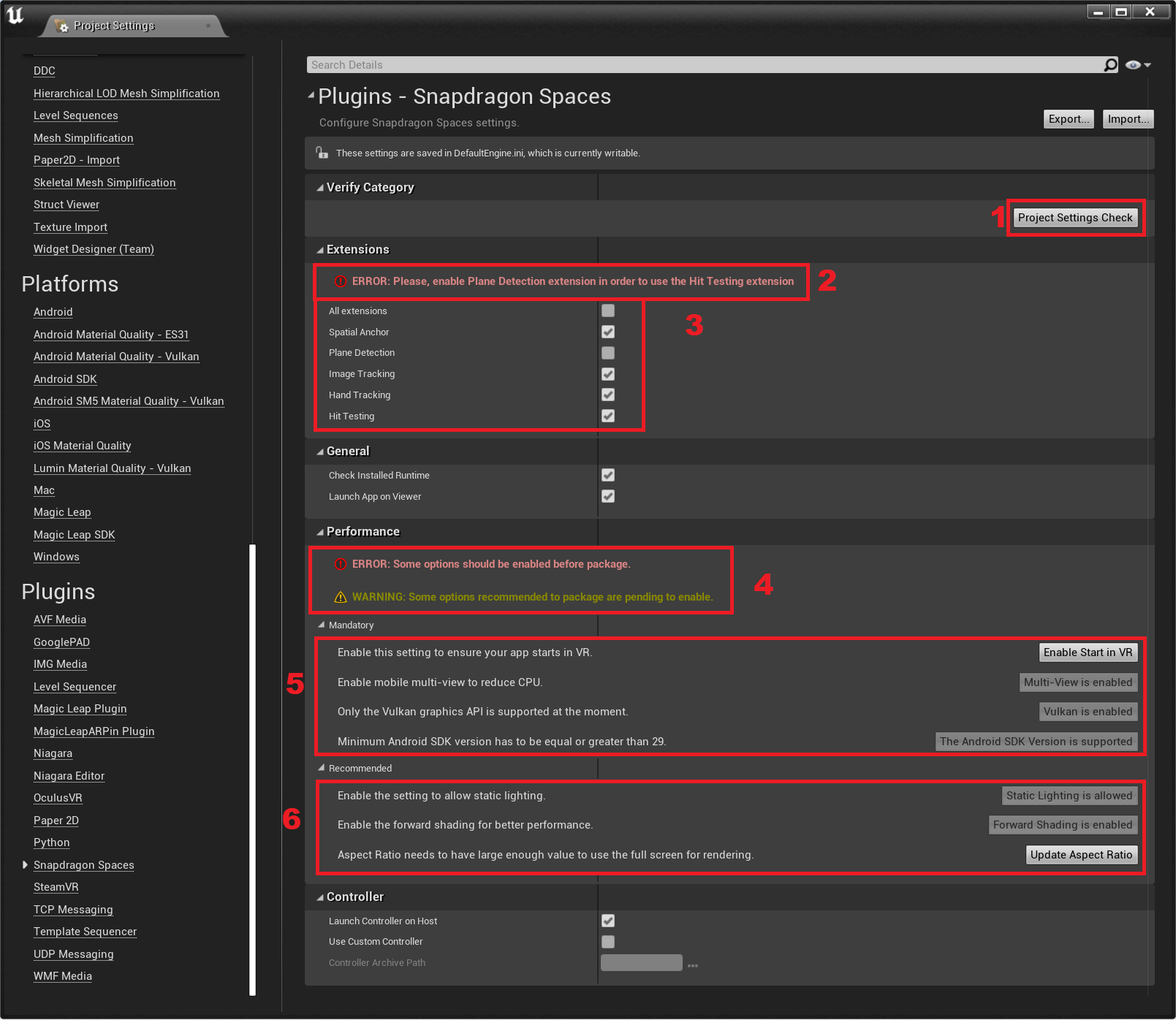Click the sidebar vertical scrollbar

click(253, 769)
